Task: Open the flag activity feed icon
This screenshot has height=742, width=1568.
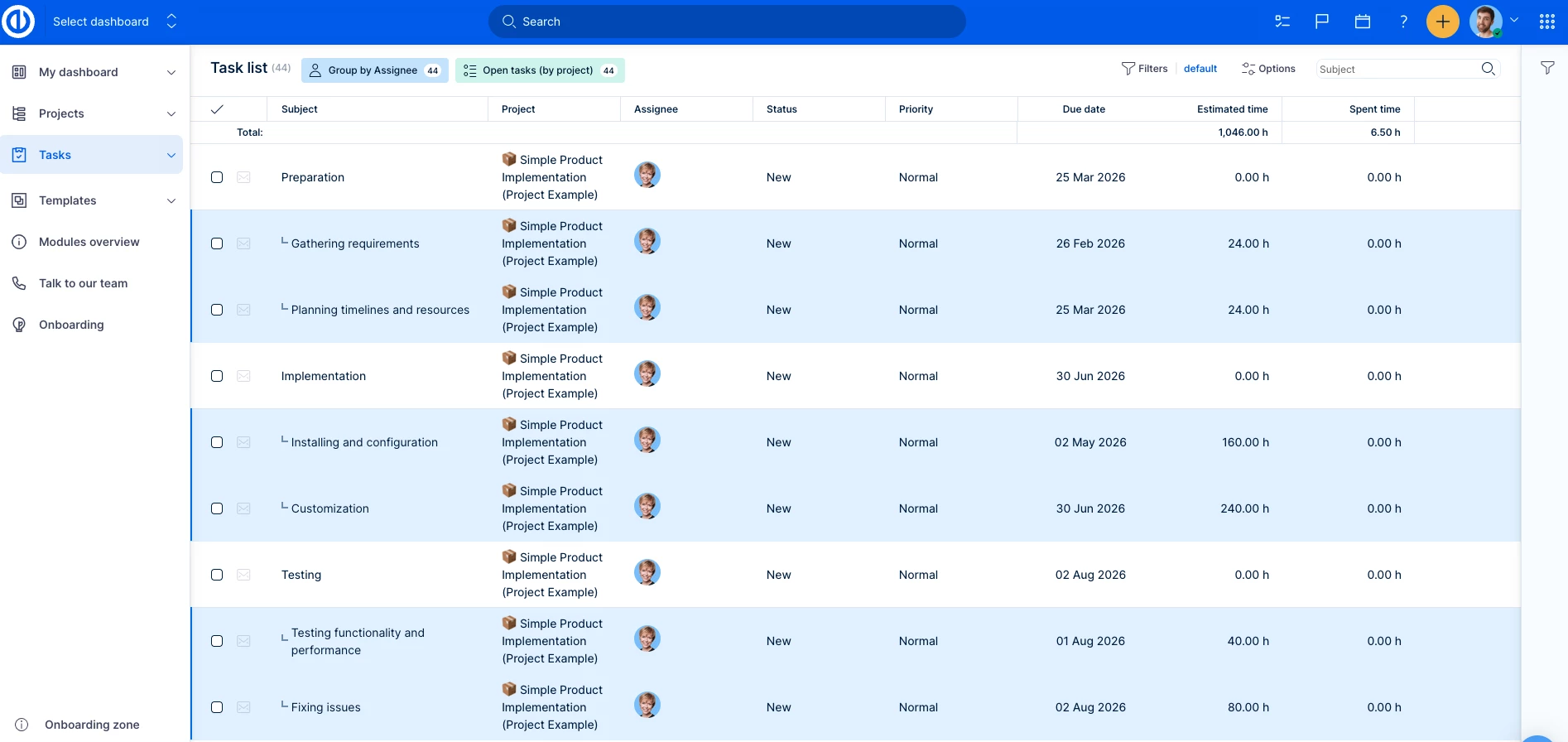Action: pyautogui.click(x=1322, y=22)
